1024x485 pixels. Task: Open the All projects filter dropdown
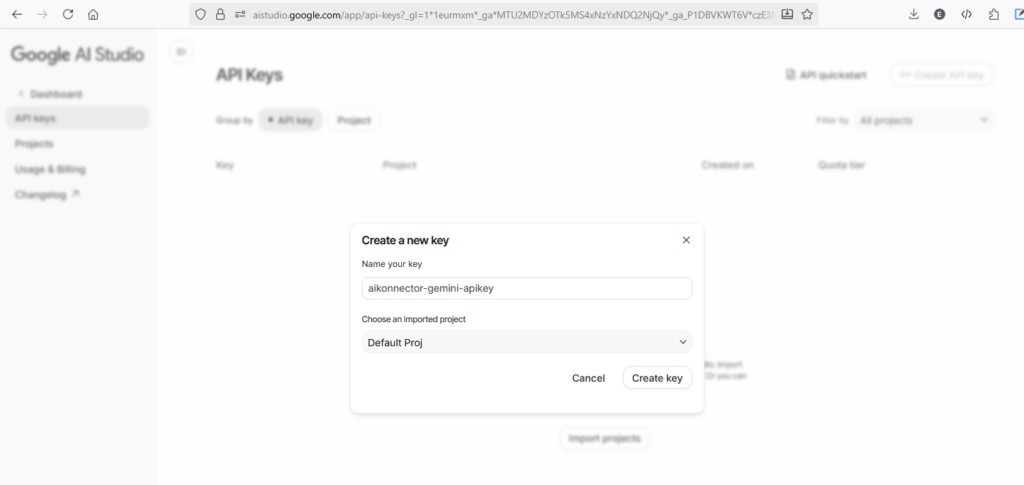(x=923, y=120)
